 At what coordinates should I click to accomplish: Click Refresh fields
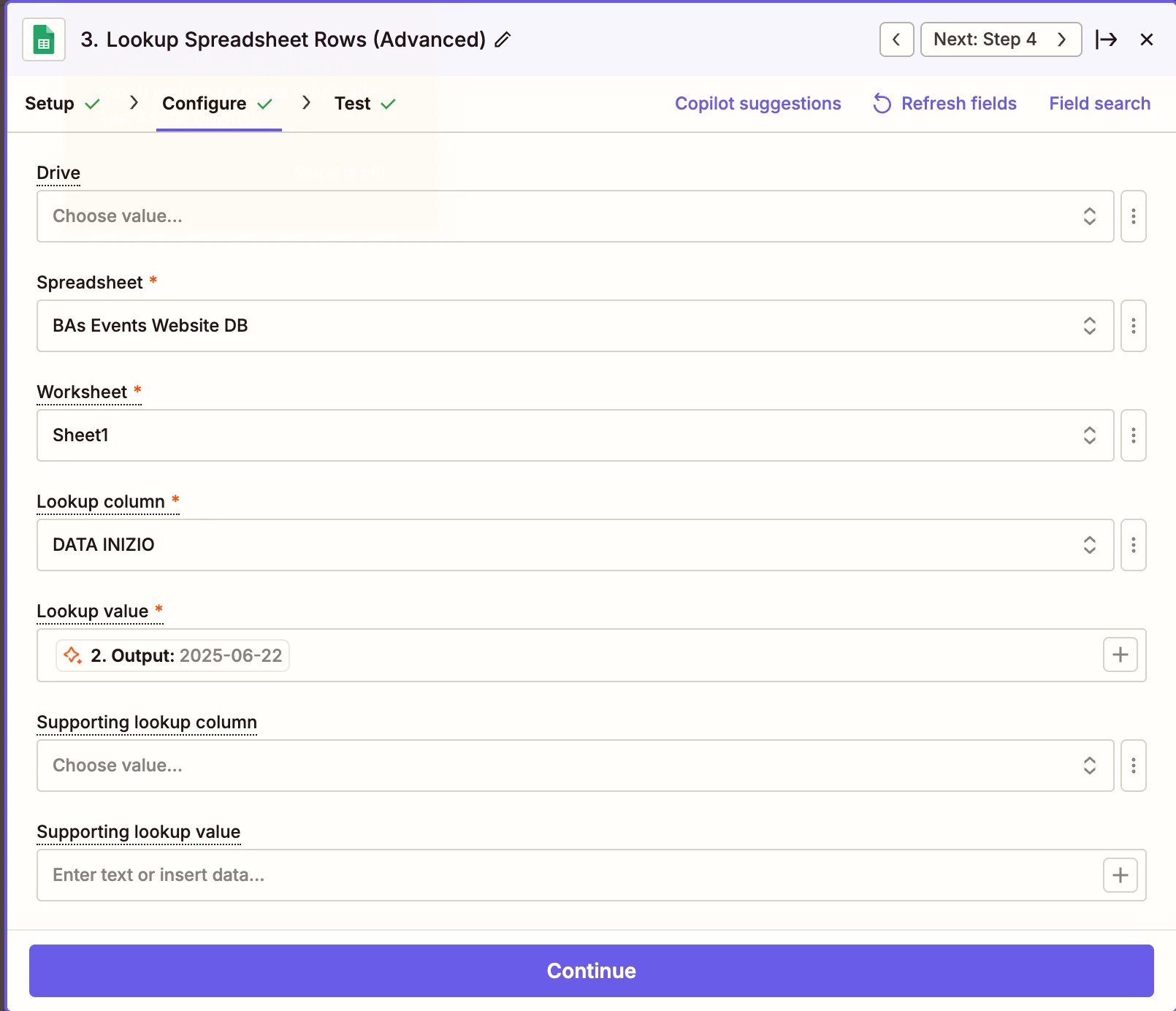click(x=944, y=104)
